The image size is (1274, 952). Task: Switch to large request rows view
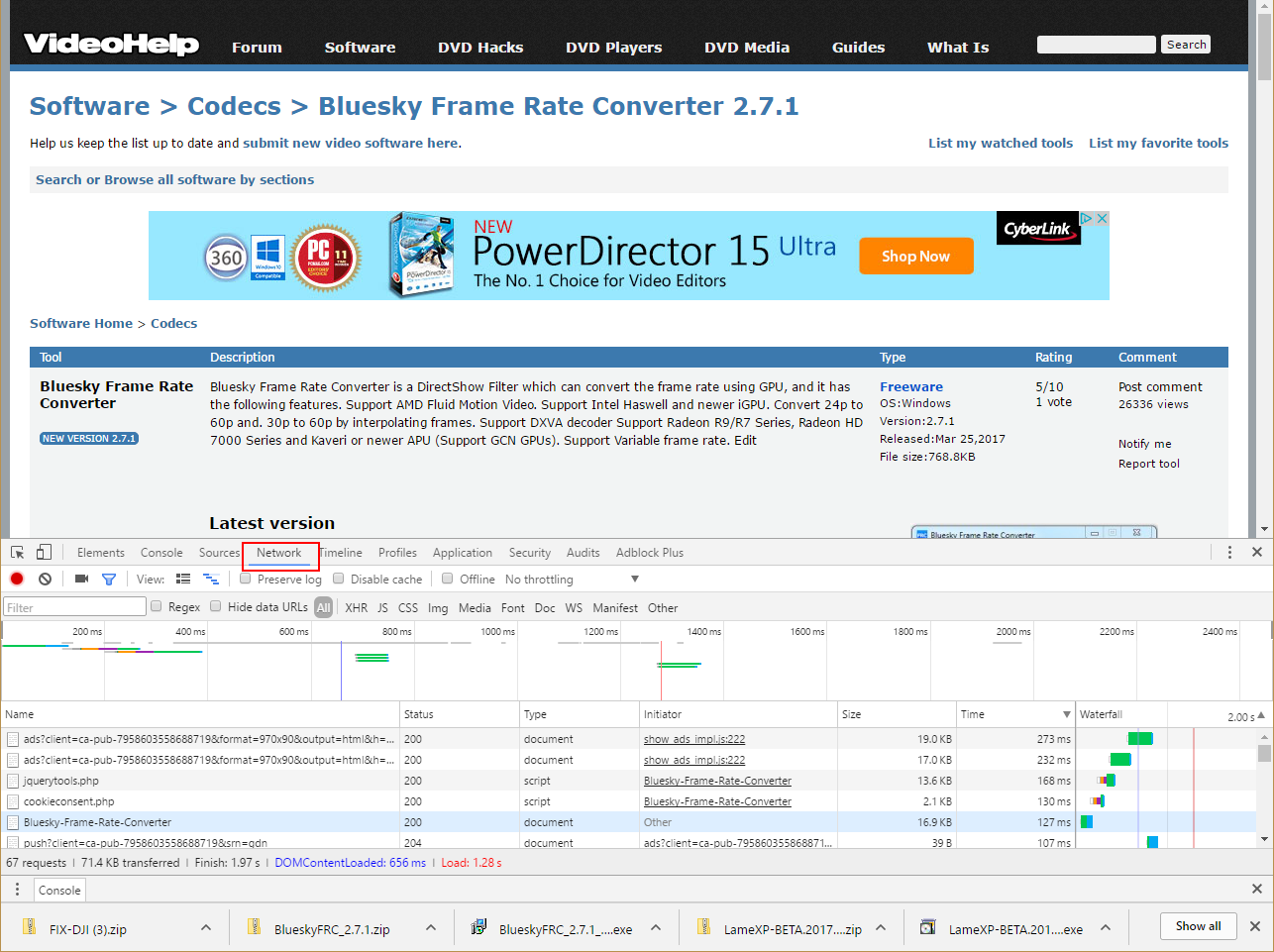pyautogui.click(x=183, y=579)
